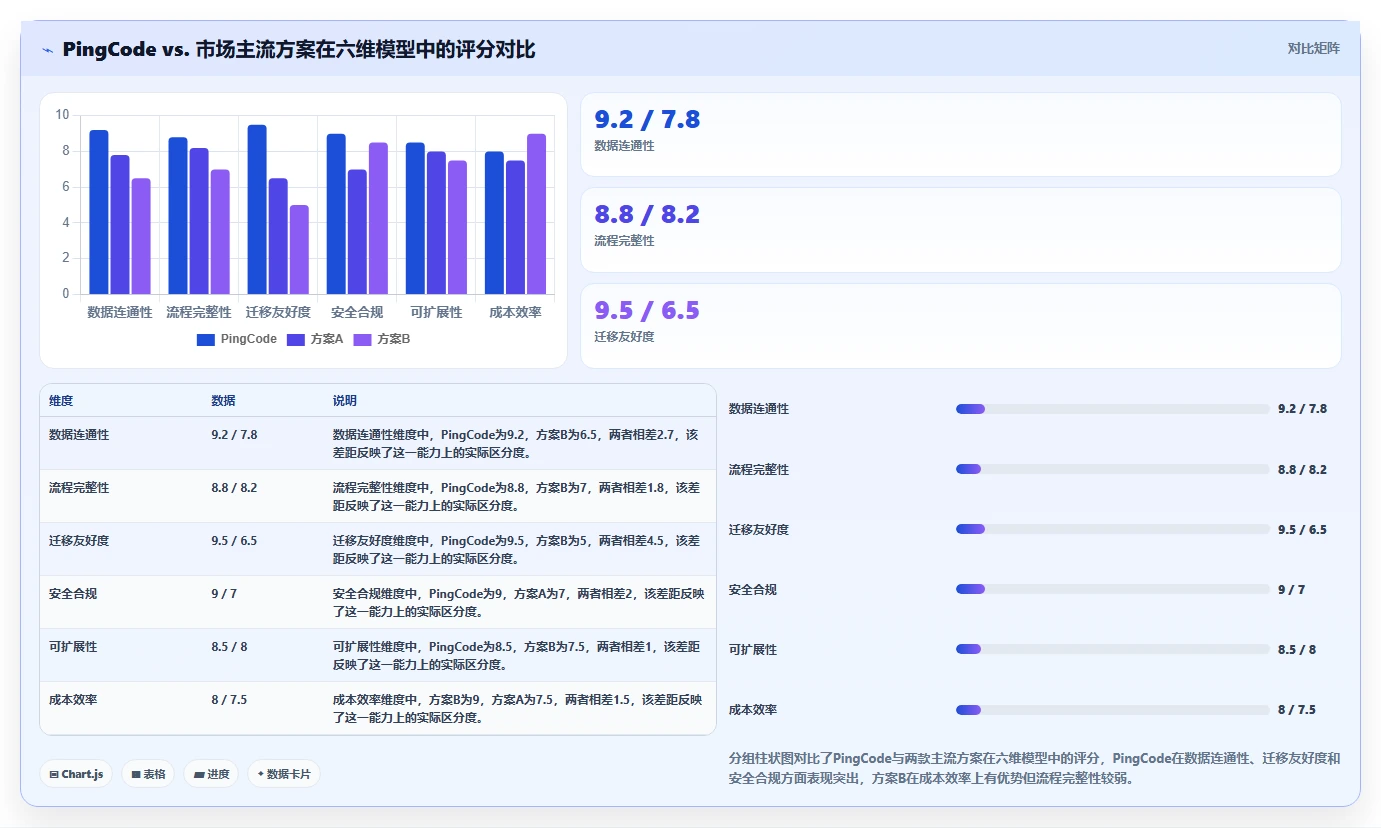The height and width of the screenshot is (828, 1381).
Task: Click the 进度 chip
Action: [x=211, y=774]
